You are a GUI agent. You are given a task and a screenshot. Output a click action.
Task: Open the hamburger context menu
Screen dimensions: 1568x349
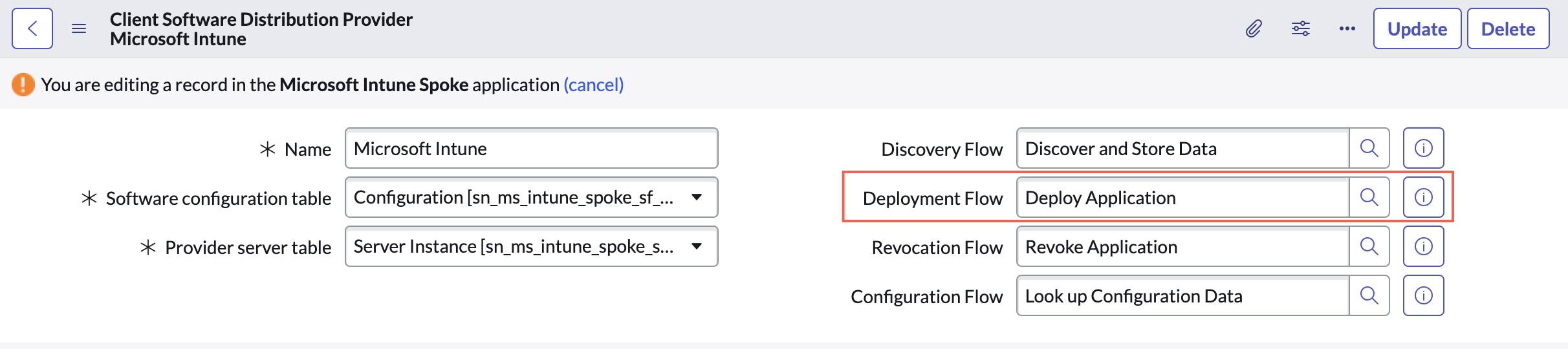click(x=79, y=28)
